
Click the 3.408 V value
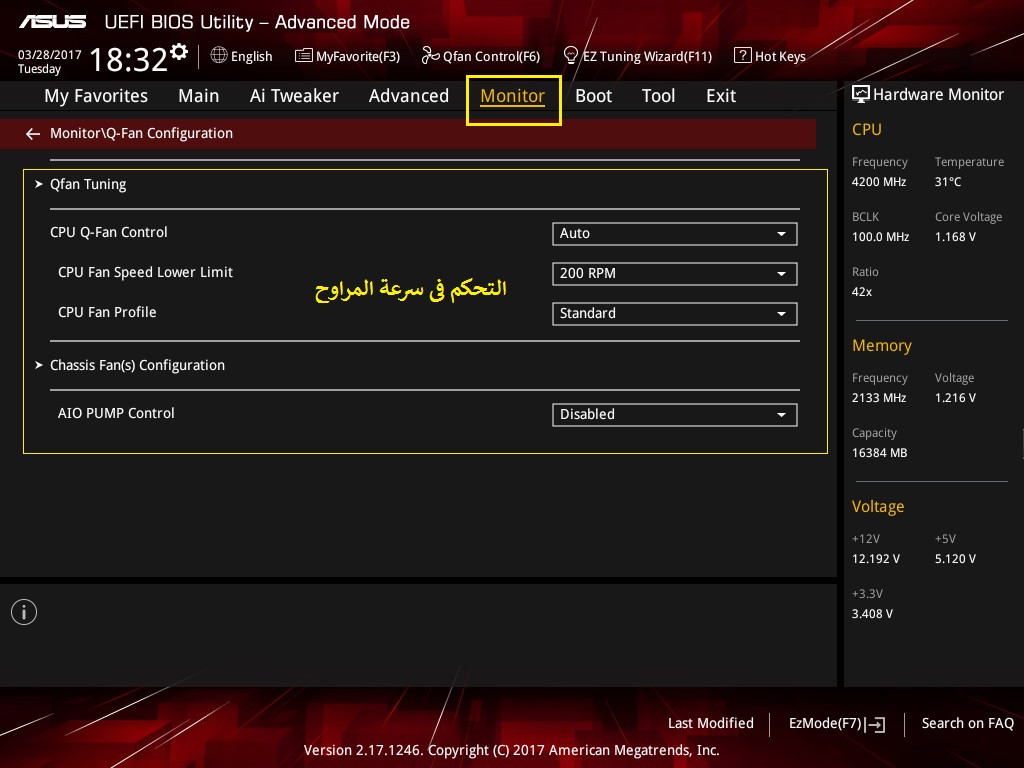[872, 614]
